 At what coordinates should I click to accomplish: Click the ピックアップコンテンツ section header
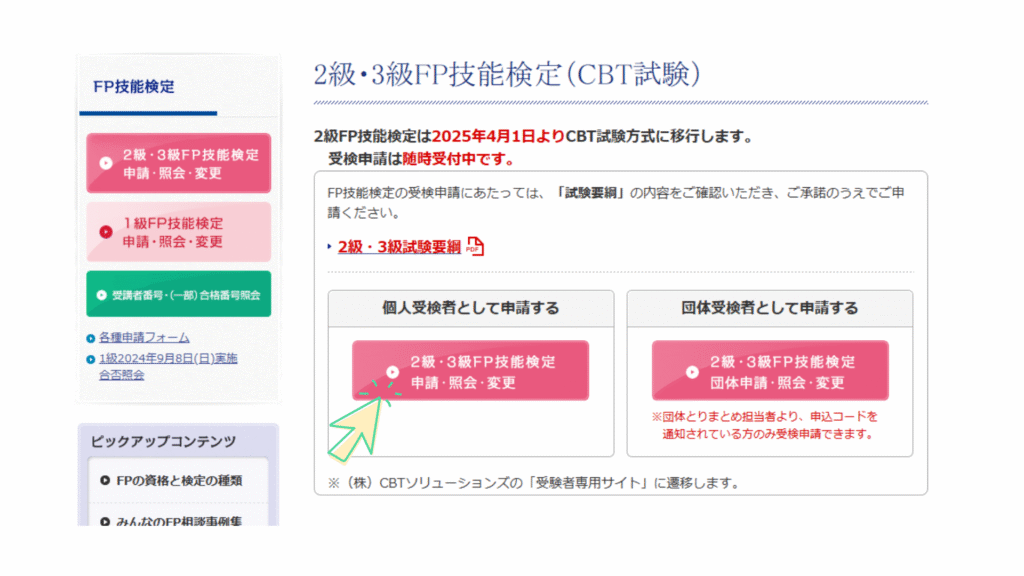pos(163,441)
